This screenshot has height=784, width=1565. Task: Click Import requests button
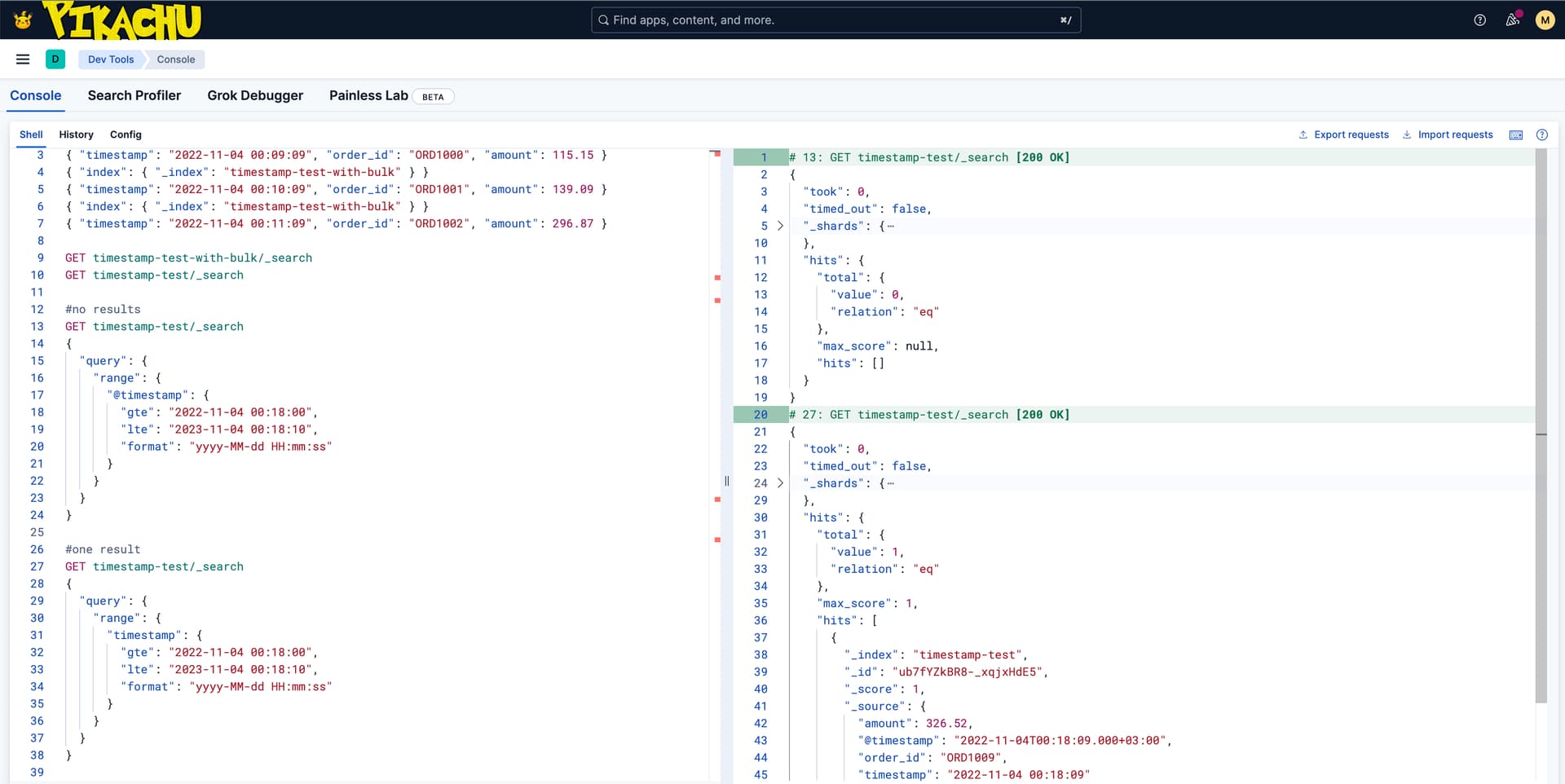tap(1448, 135)
